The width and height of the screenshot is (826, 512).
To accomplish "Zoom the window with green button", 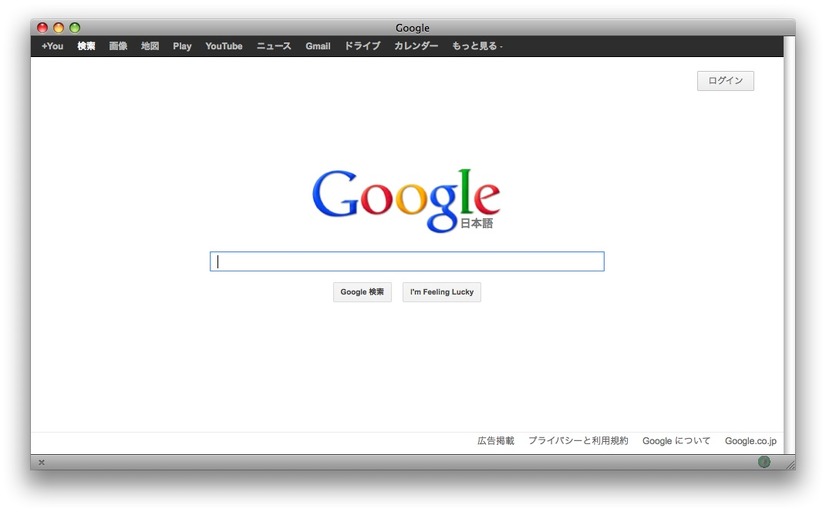I will tap(75, 27).
